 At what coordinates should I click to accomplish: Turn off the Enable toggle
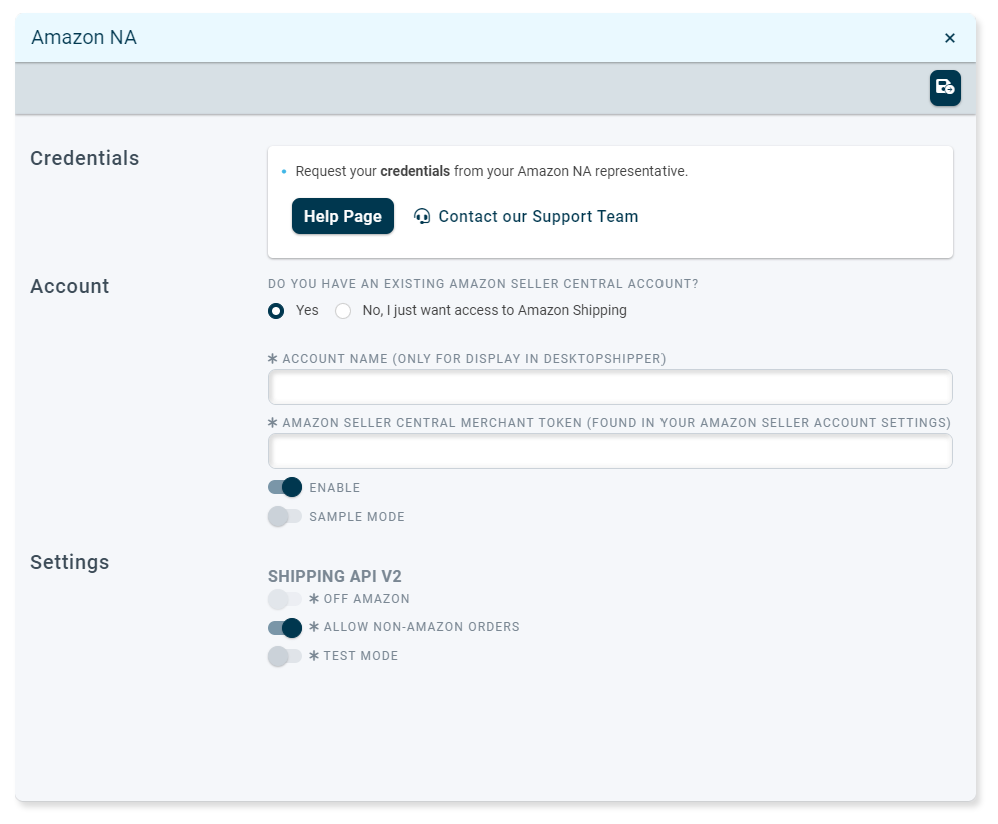[285, 488]
